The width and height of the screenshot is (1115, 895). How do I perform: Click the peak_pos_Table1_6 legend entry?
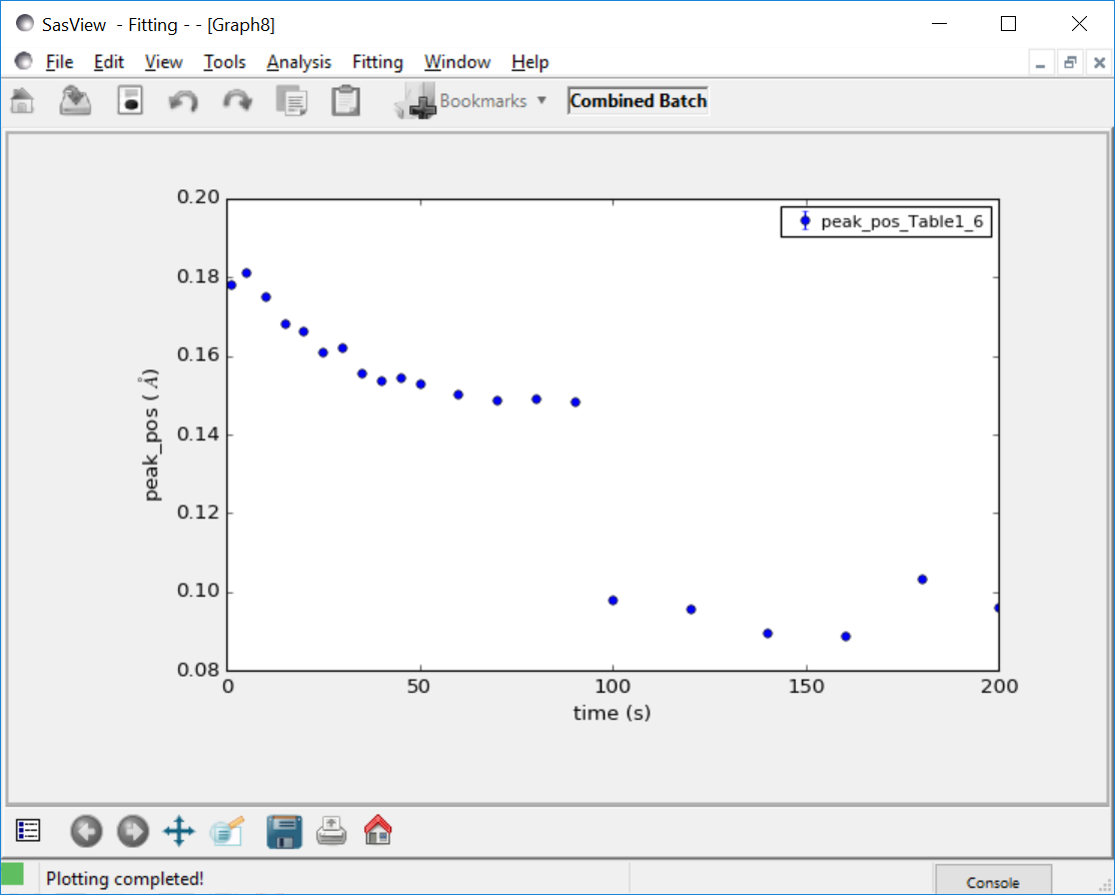886,222
